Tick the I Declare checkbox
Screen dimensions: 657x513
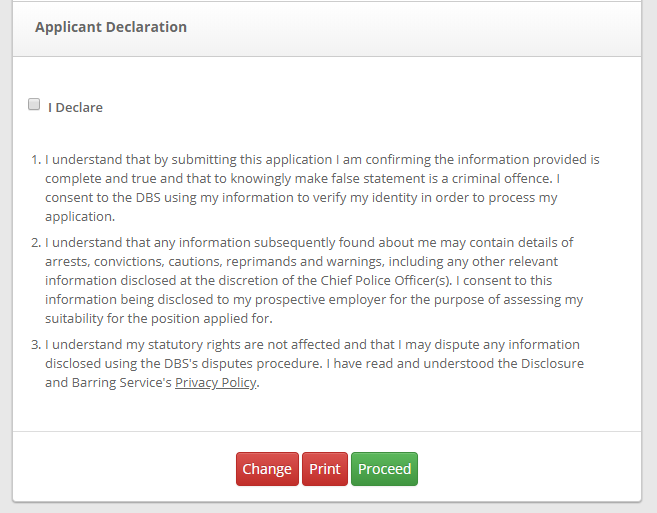tap(34, 105)
